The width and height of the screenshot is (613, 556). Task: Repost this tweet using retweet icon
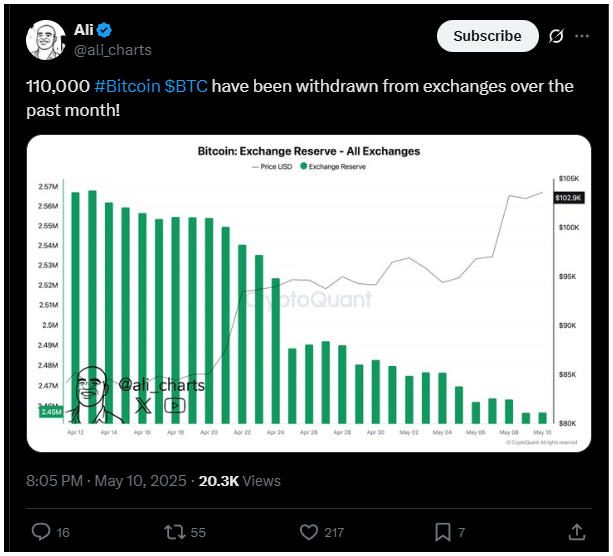coord(174,532)
